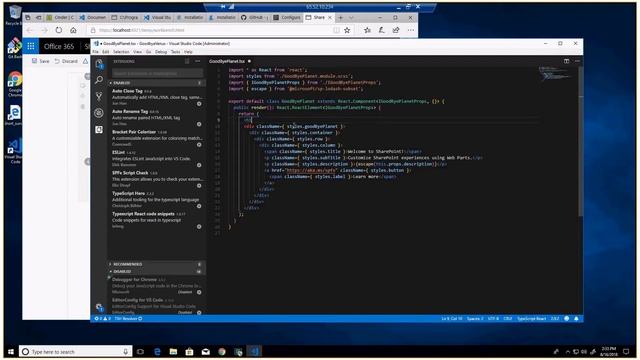Open the Edge tab list dropdown chevron

pos(351,18)
